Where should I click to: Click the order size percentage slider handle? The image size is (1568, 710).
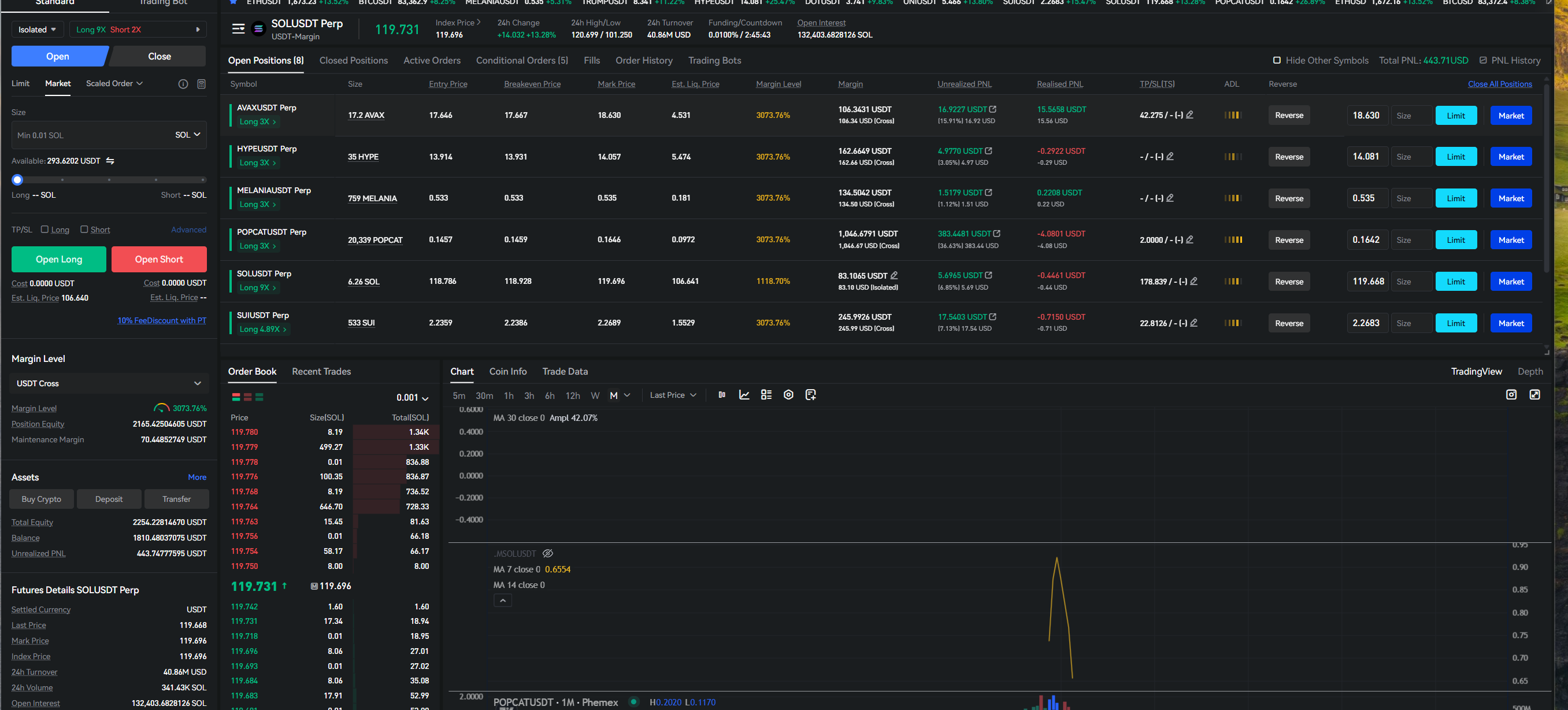[18, 180]
